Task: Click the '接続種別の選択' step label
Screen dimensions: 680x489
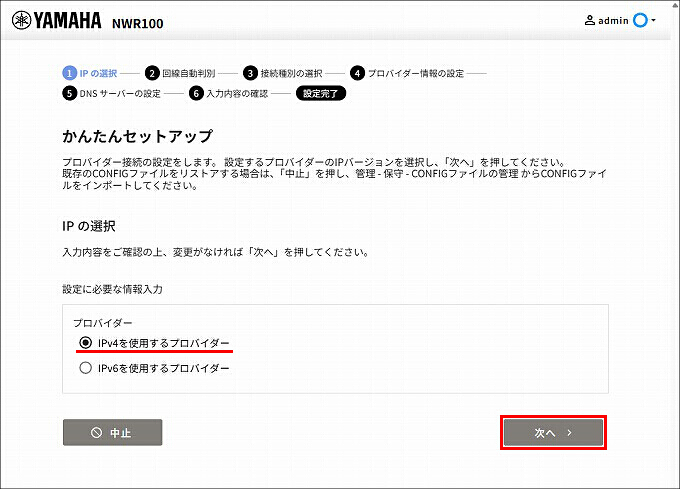Action: click(x=291, y=73)
